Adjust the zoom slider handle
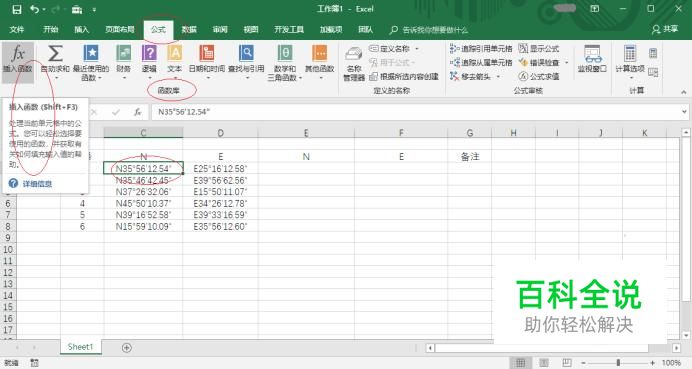The width and height of the screenshot is (692, 369). click(618, 363)
